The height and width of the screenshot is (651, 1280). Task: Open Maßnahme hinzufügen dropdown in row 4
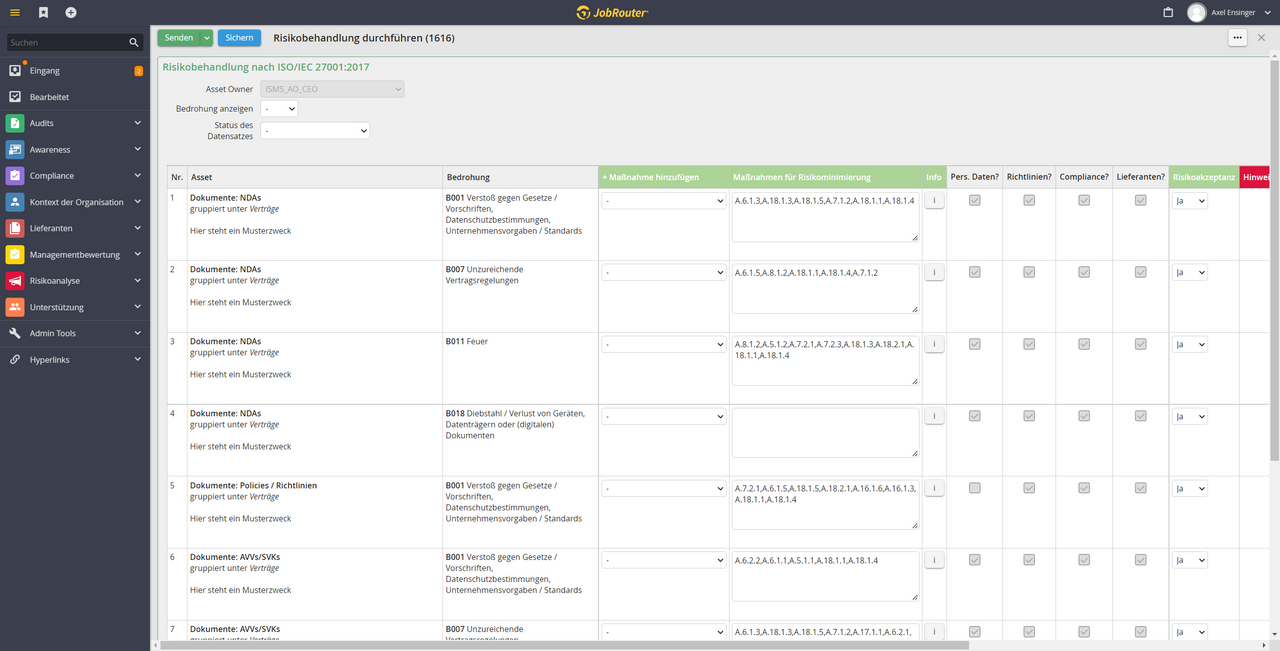[x=664, y=417]
